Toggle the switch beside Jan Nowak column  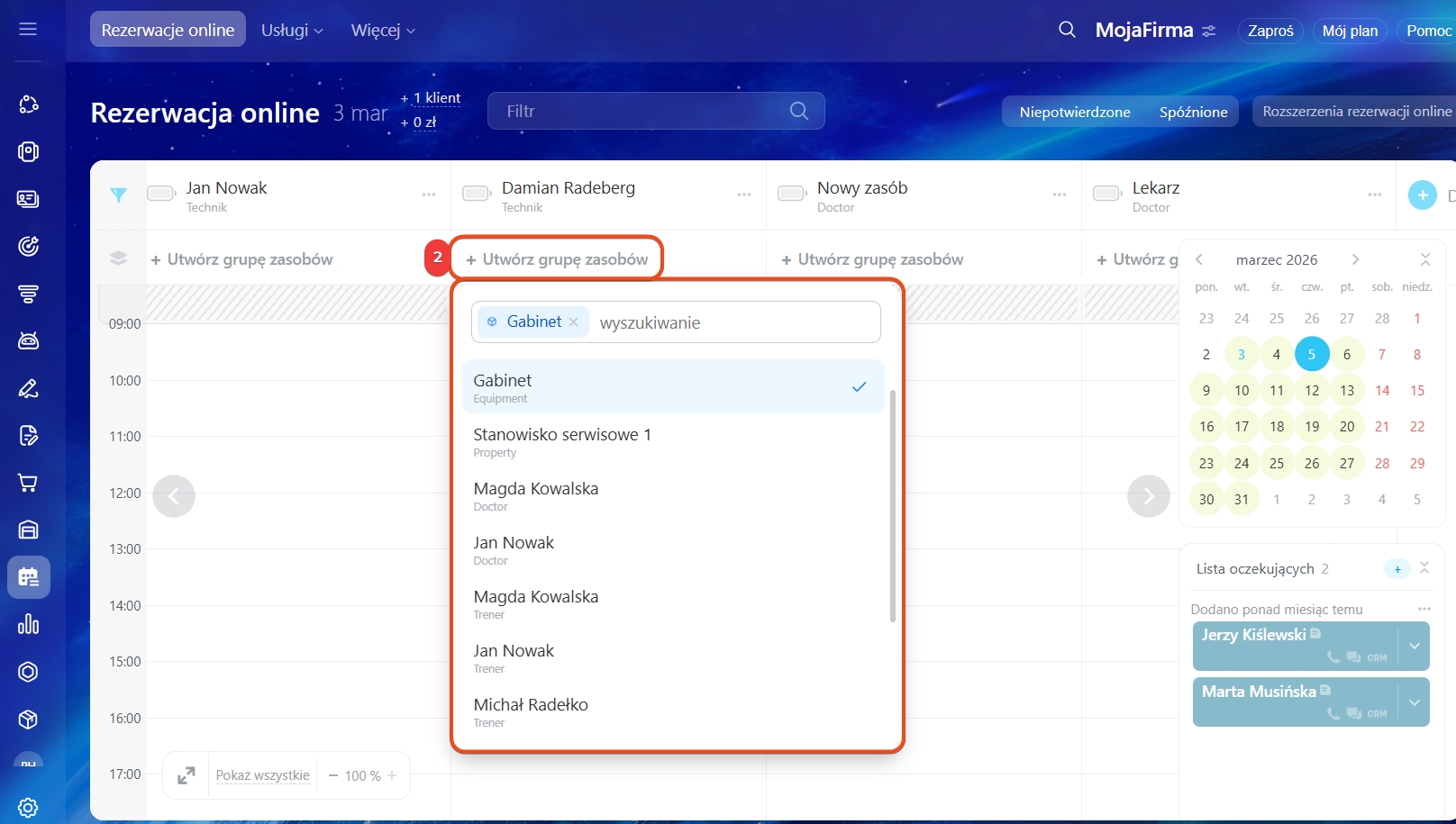click(161, 194)
